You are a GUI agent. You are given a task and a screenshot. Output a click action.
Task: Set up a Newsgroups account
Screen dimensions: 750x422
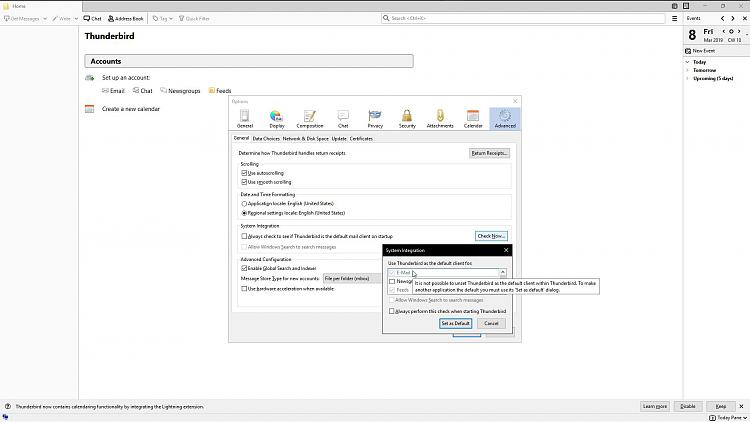(x=180, y=90)
